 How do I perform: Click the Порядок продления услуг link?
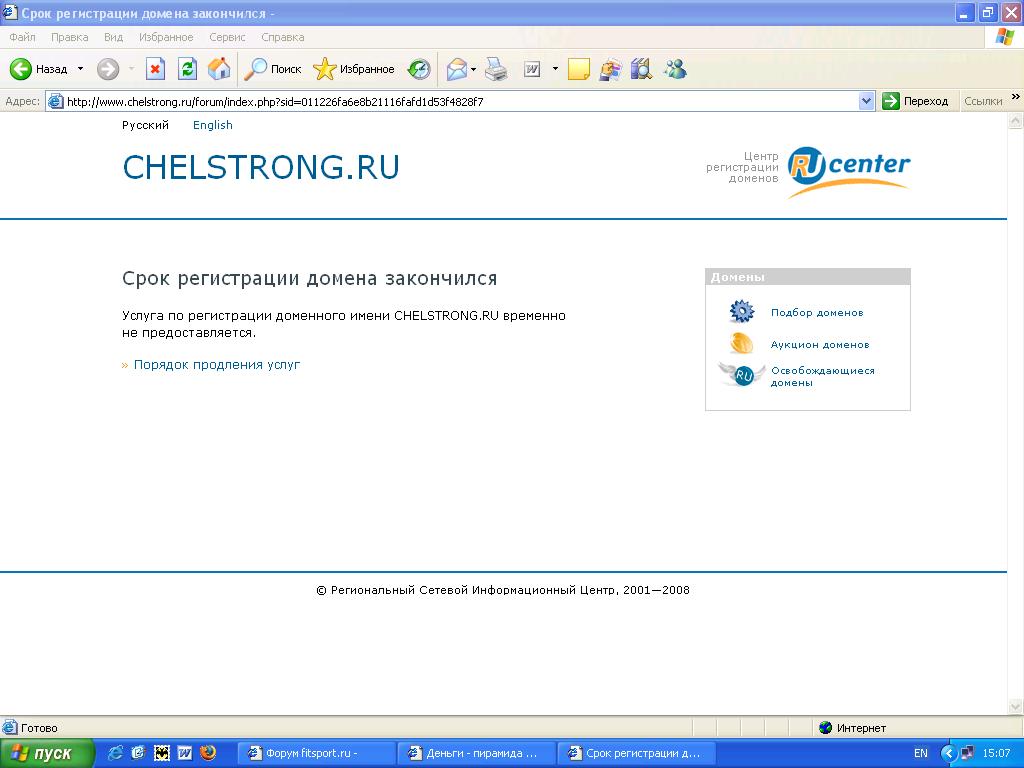coord(217,365)
